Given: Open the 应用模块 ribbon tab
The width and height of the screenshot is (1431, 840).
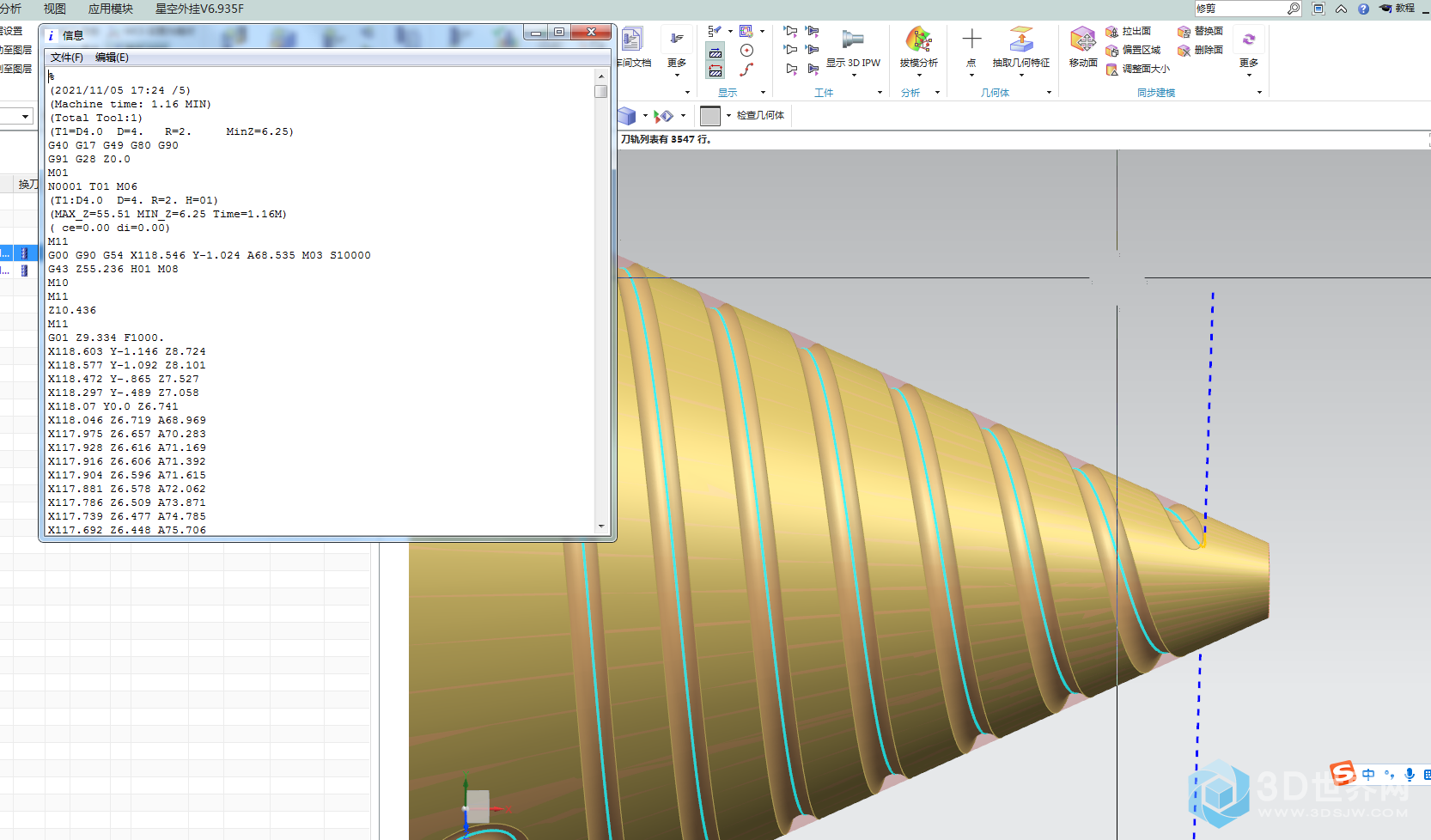Looking at the screenshot, I should pyautogui.click(x=111, y=9).
